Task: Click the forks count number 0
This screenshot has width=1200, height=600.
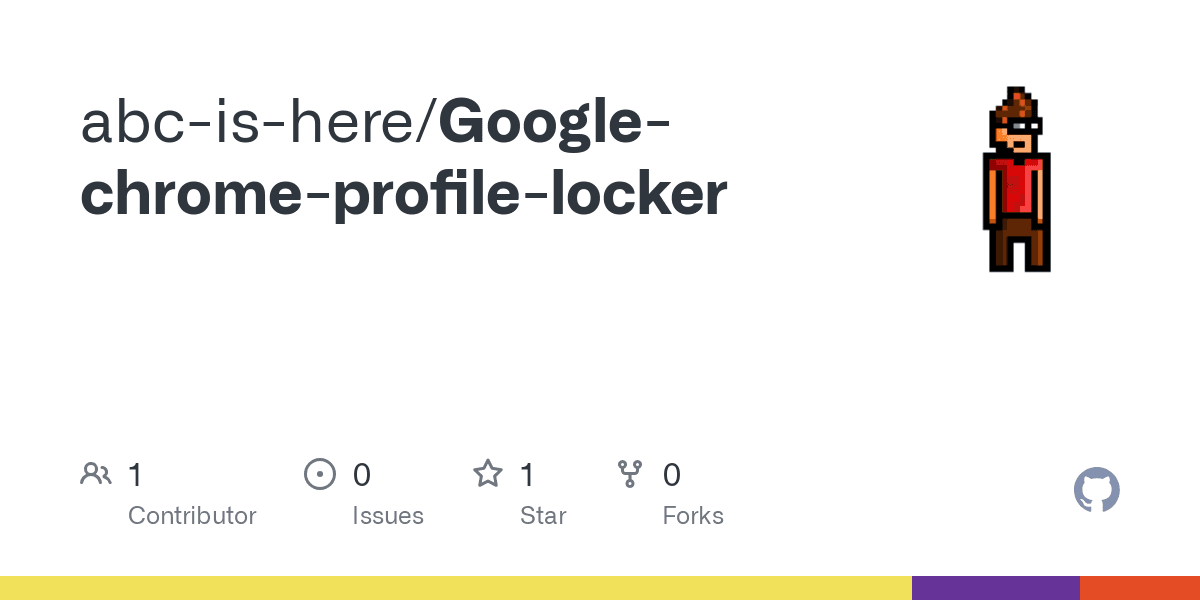Action: pyautogui.click(x=672, y=475)
